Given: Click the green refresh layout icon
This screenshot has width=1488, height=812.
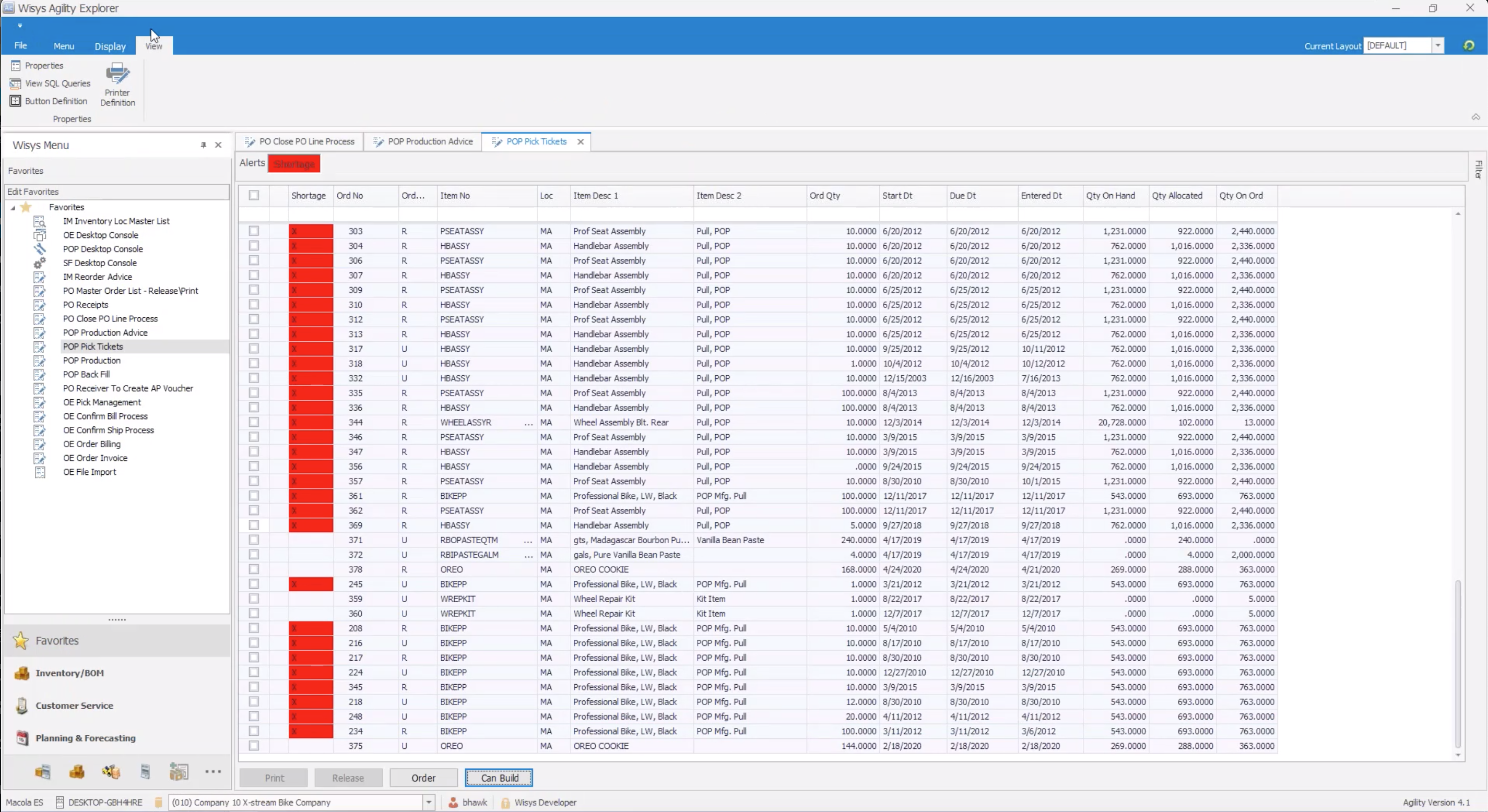Looking at the screenshot, I should coord(1468,45).
